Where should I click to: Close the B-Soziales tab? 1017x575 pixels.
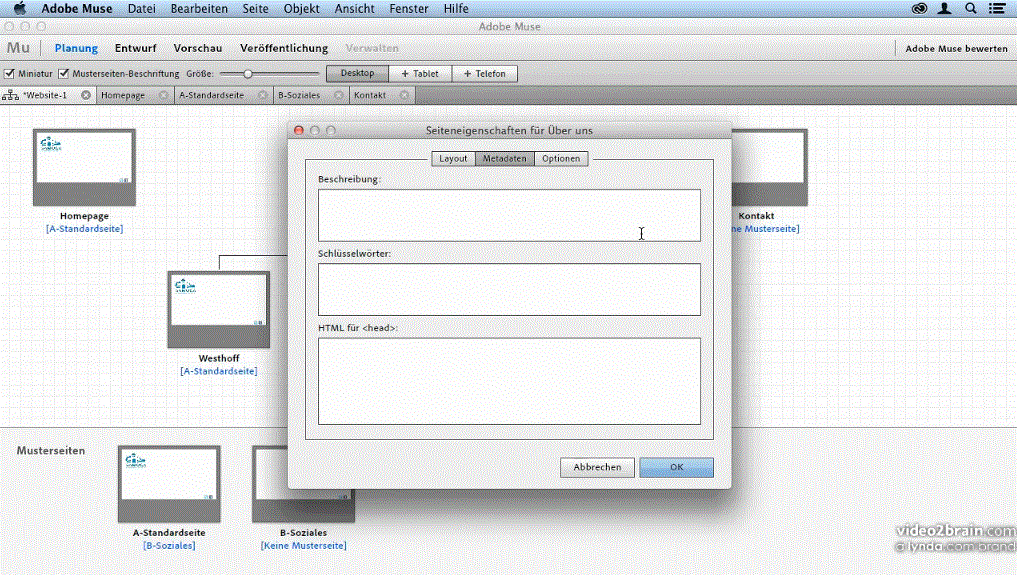click(x=339, y=95)
